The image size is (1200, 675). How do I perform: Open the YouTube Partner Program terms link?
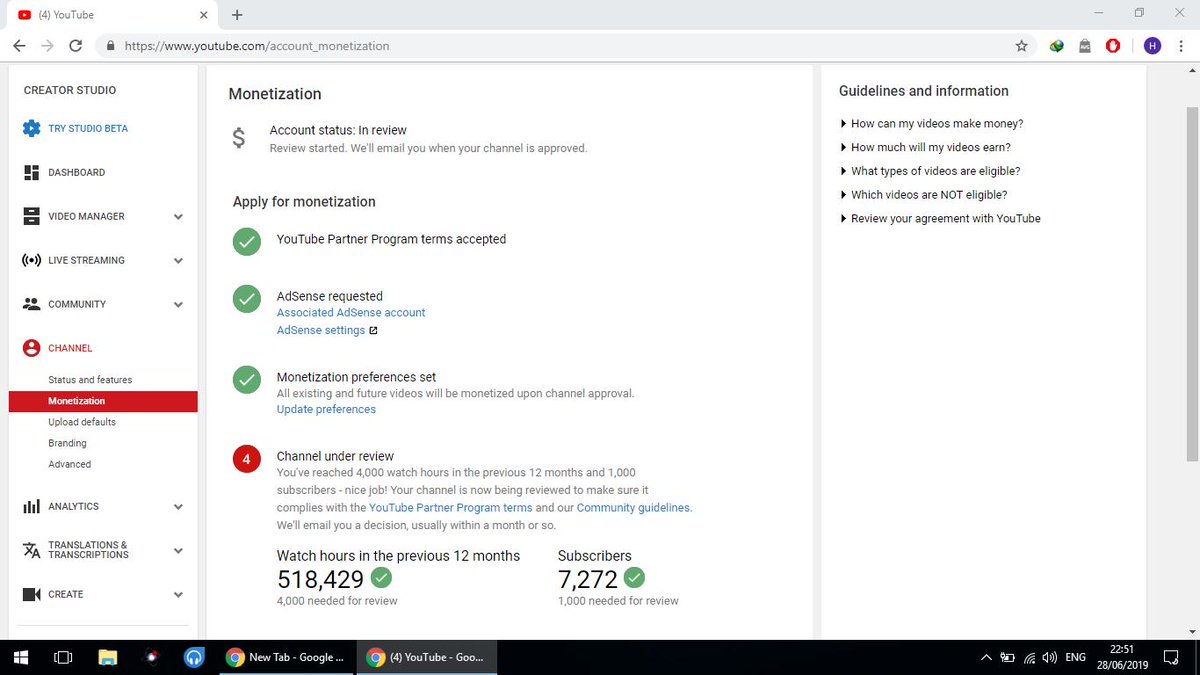click(450, 507)
